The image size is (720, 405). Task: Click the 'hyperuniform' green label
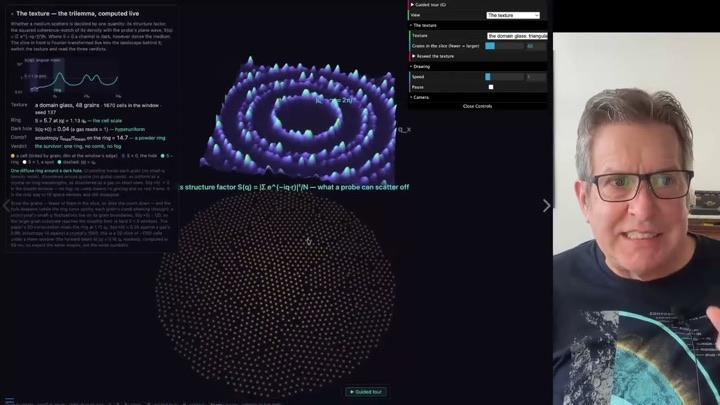(x=130, y=129)
